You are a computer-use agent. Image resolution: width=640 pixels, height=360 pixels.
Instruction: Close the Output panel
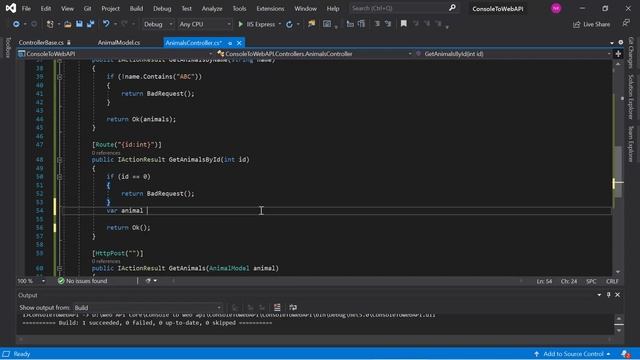pos(618,295)
